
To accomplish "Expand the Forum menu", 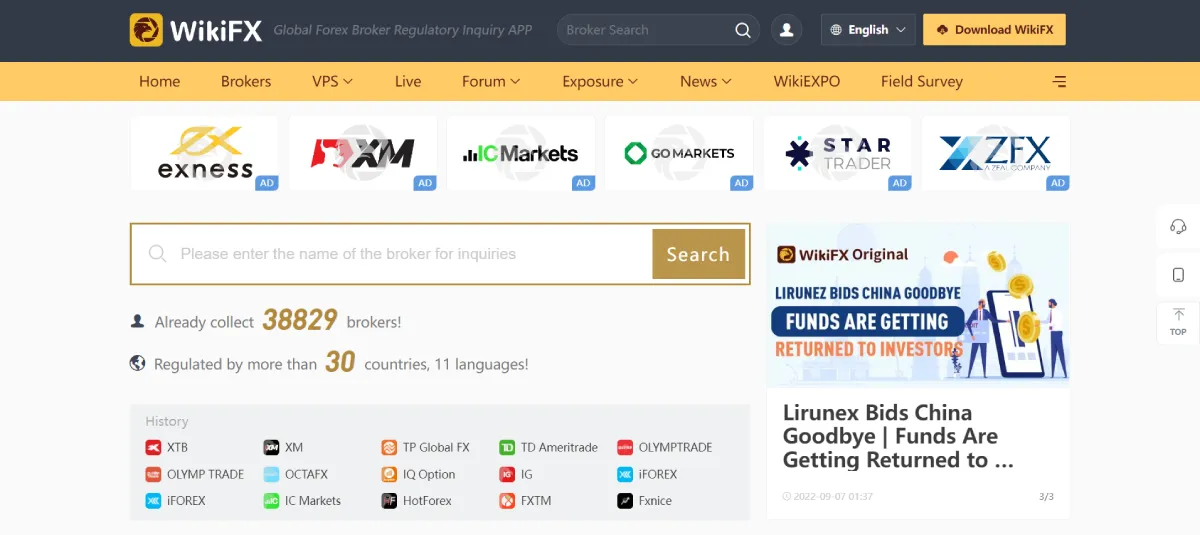I will point(491,82).
